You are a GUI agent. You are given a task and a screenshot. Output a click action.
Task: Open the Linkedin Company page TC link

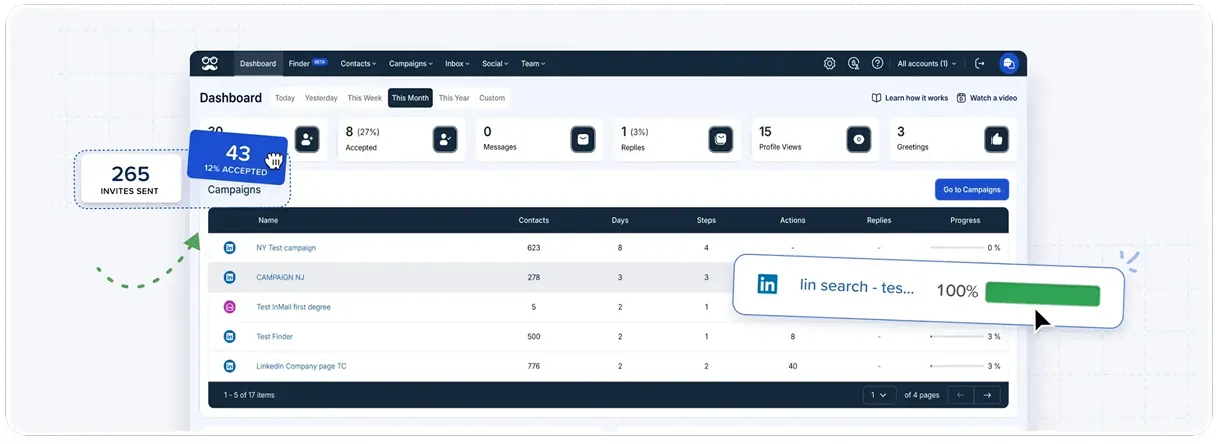[x=301, y=366]
